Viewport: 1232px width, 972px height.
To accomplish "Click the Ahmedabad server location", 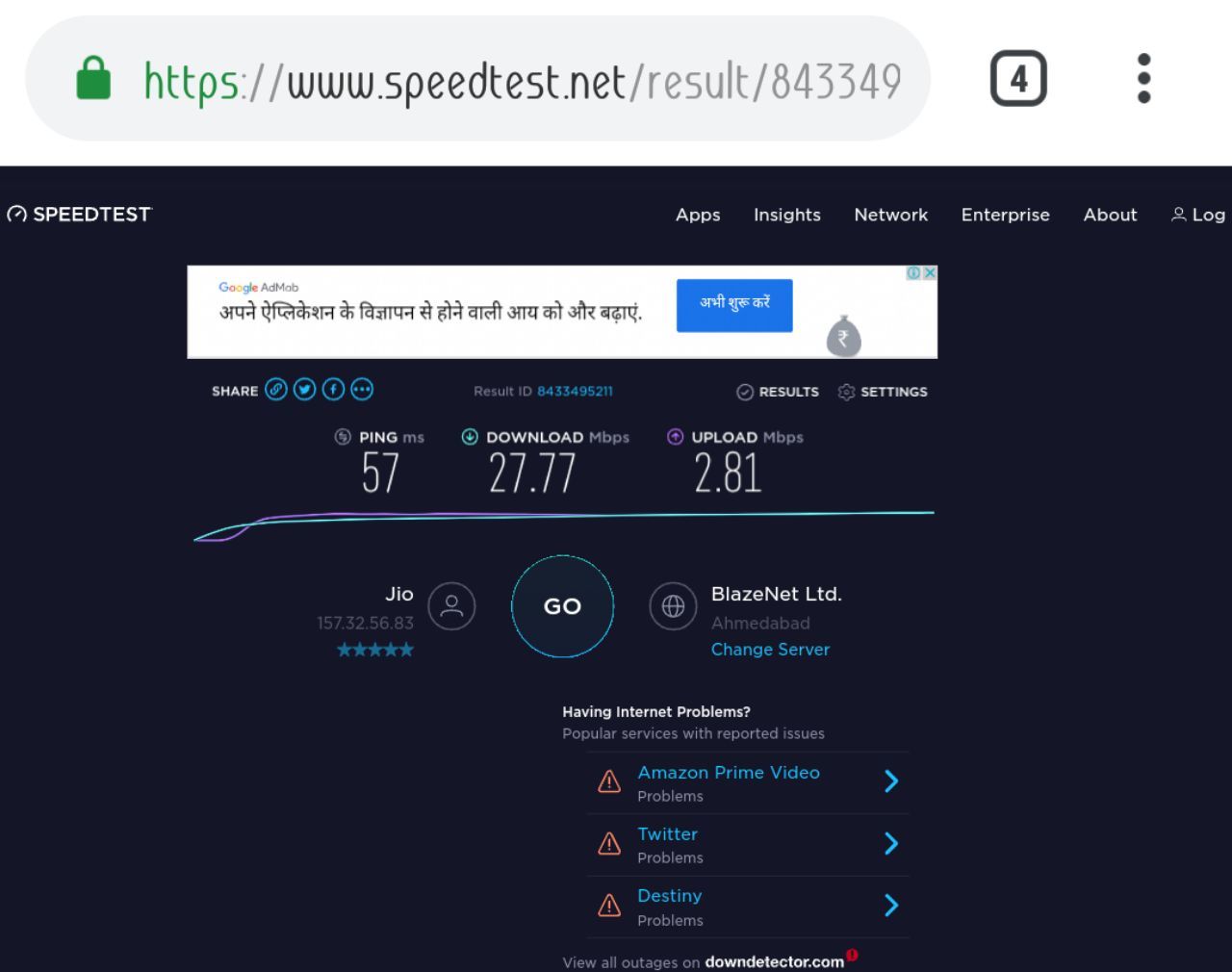I will (x=760, y=624).
